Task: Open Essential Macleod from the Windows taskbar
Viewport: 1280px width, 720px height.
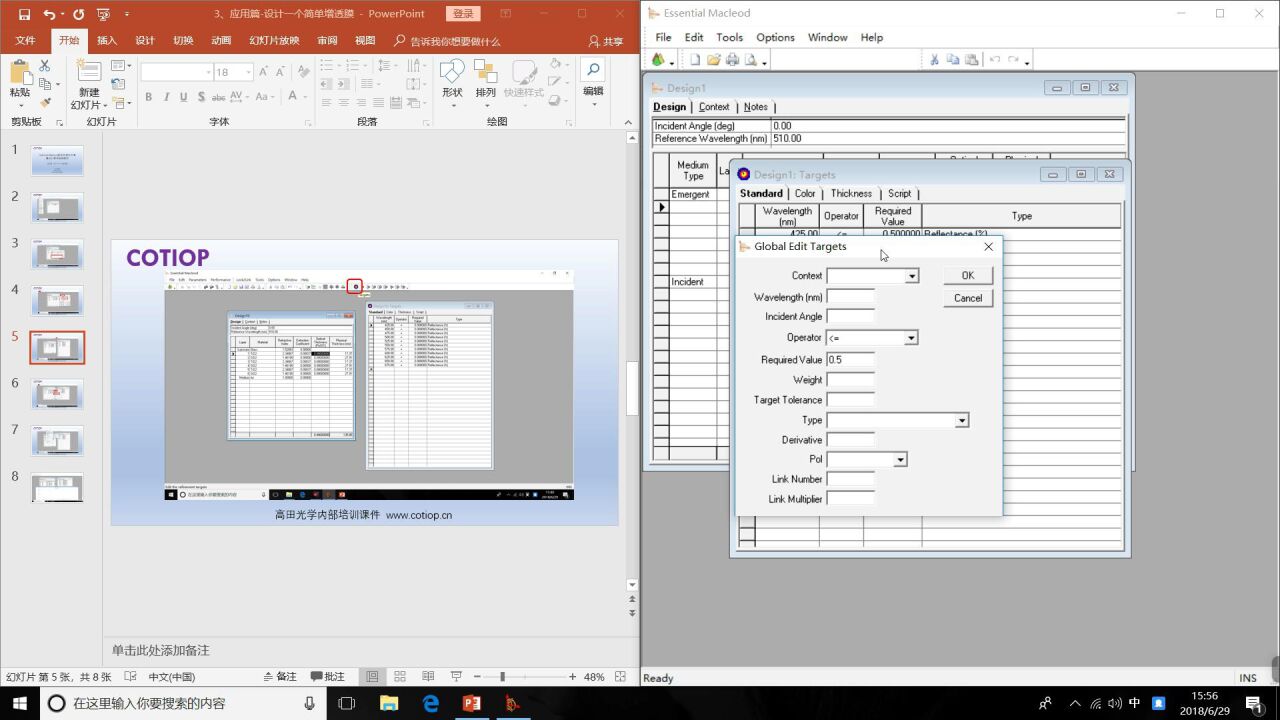Action: coord(512,703)
